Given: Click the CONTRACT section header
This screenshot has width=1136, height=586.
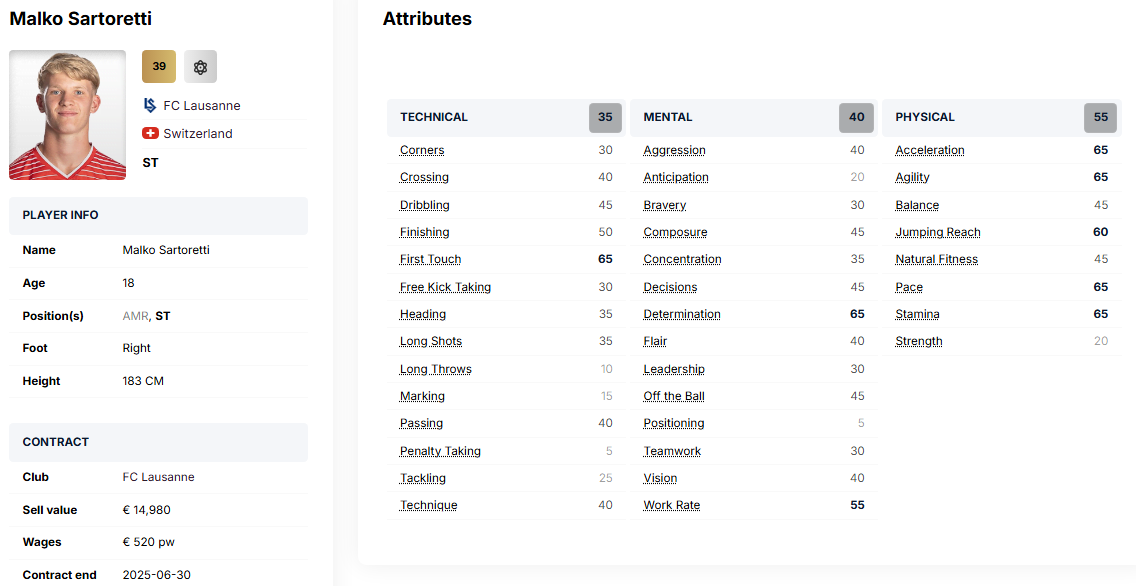Looking at the screenshot, I should point(56,442).
